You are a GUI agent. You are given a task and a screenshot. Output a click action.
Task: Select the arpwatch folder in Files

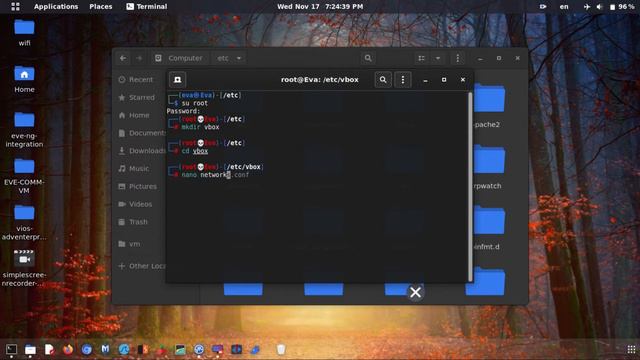489,167
